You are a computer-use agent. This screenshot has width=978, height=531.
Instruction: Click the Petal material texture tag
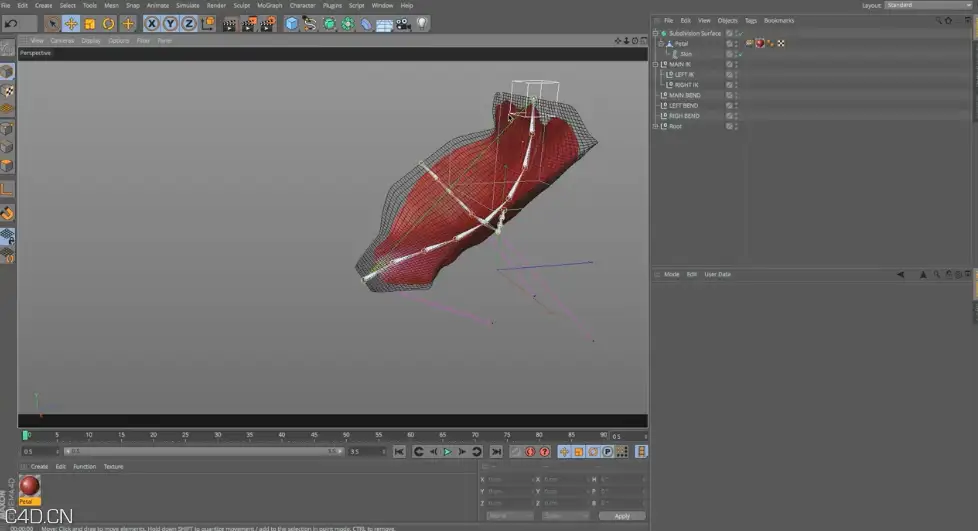(x=760, y=44)
